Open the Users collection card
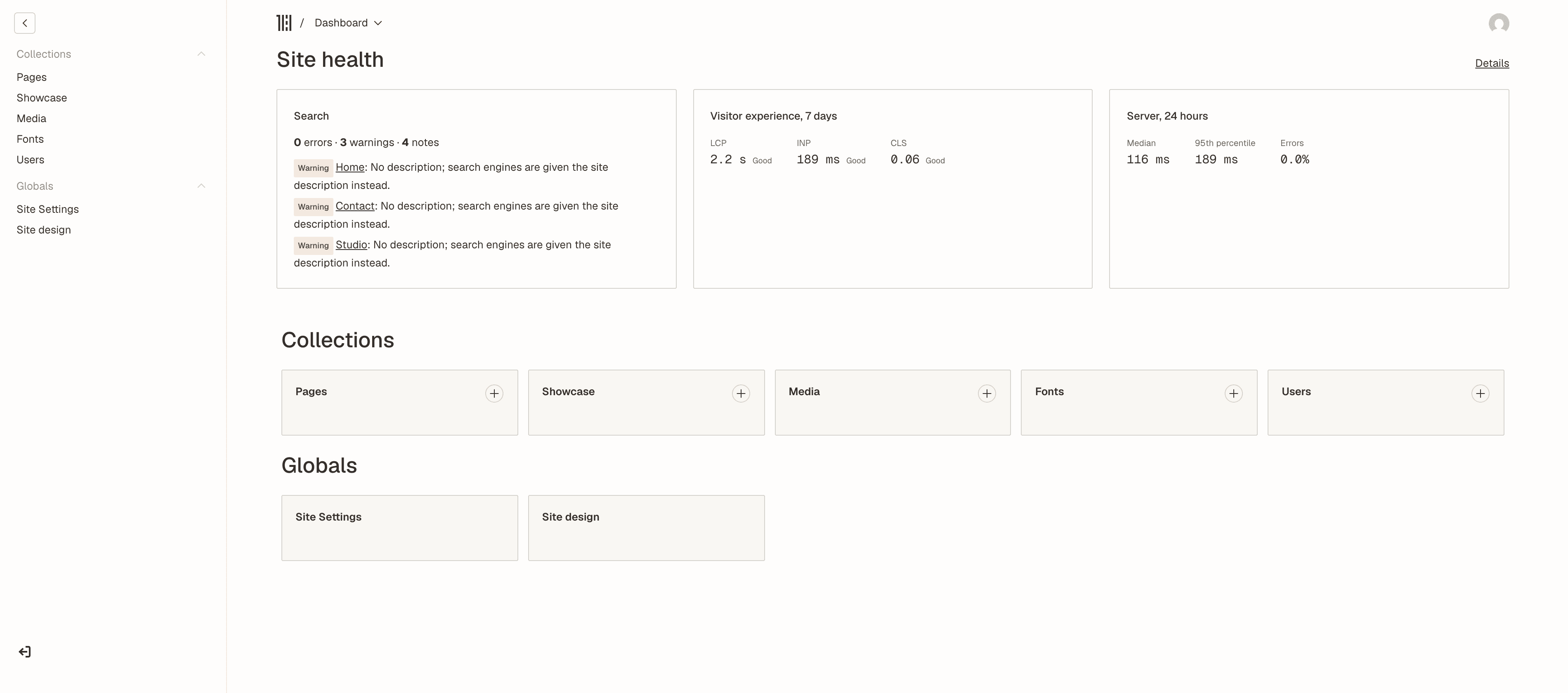 pos(1385,403)
